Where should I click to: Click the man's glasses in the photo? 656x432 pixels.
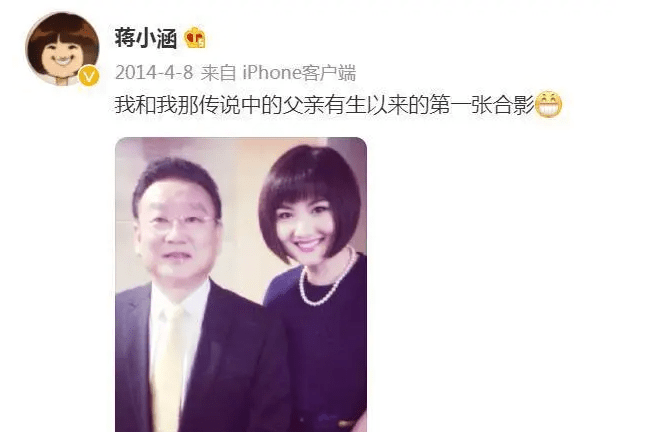[x=181, y=222]
